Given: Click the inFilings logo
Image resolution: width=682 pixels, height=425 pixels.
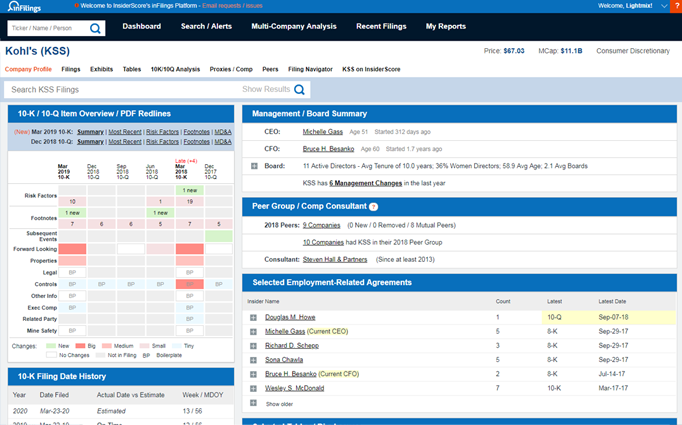Looking at the screenshot, I should 24,6.
